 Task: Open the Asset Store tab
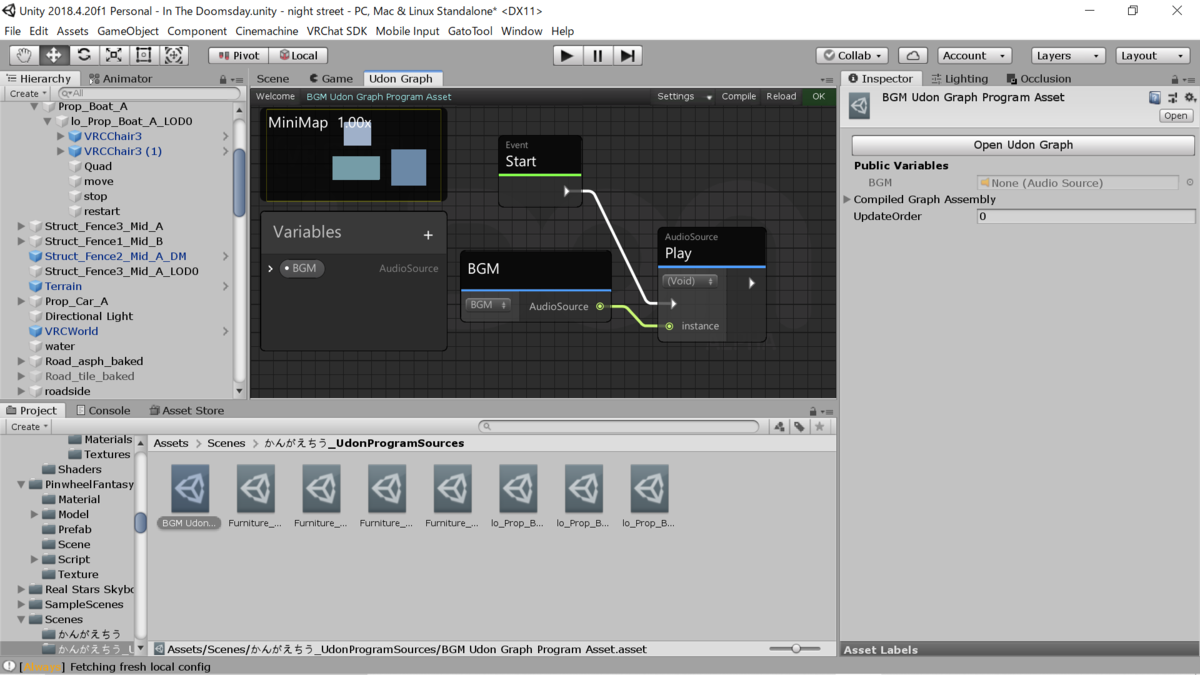(x=187, y=410)
